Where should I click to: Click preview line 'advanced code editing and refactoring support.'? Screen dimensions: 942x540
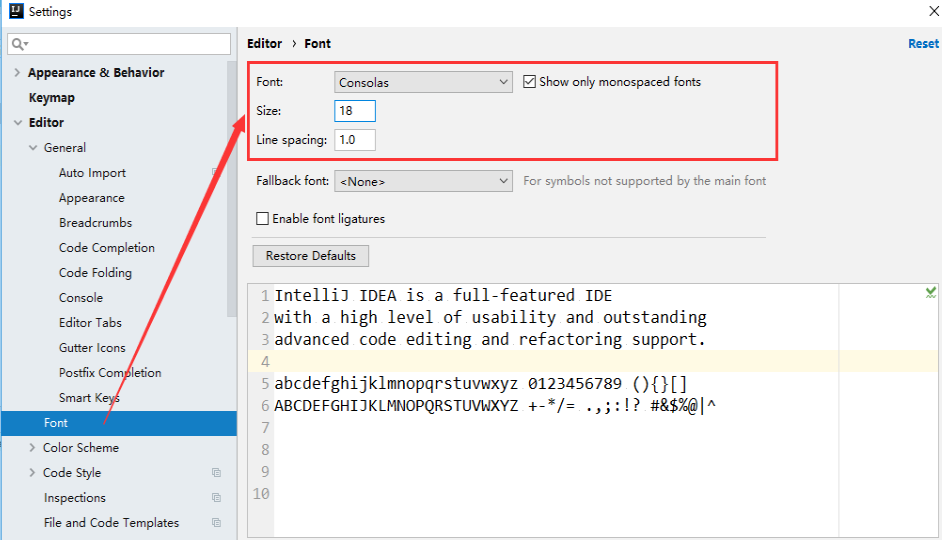click(490, 340)
